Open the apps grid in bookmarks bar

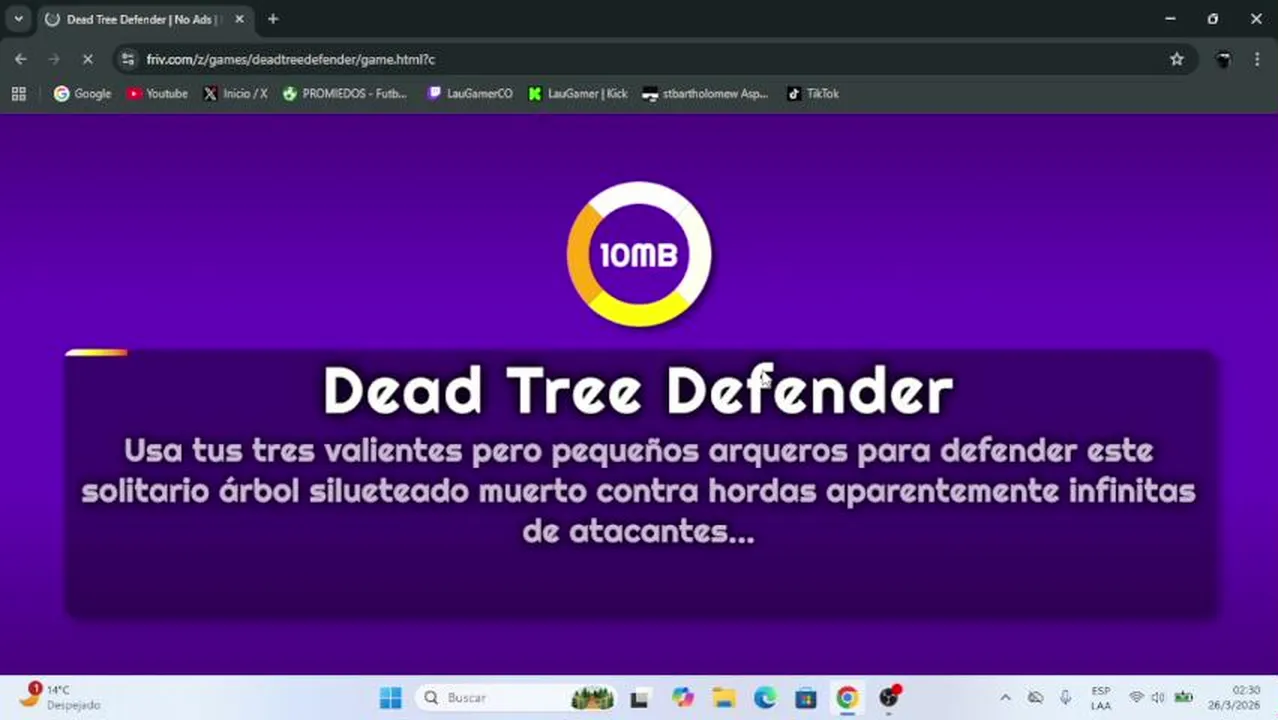pos(18,93)
